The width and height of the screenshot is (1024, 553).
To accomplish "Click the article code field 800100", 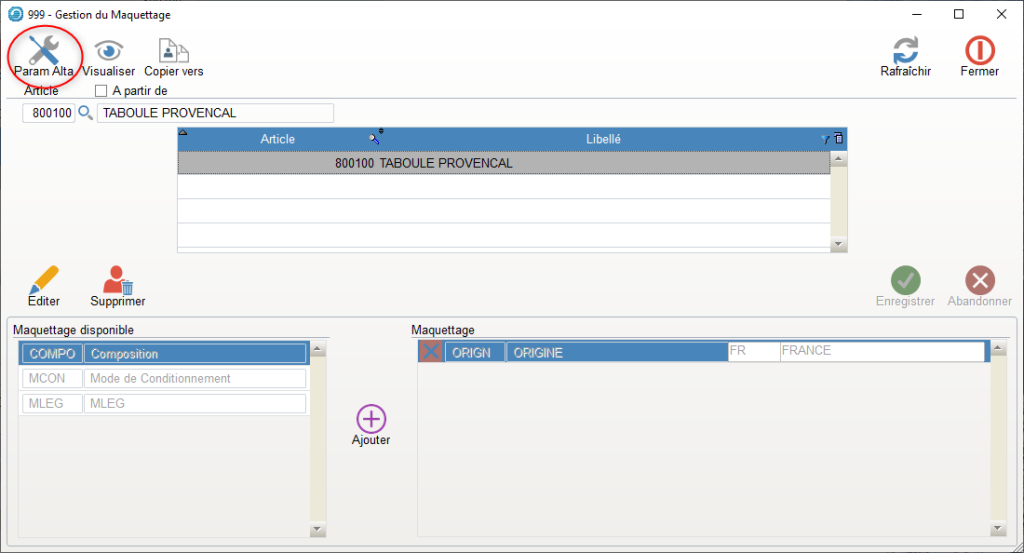I will pyautogui.click(x=49, y=113).
